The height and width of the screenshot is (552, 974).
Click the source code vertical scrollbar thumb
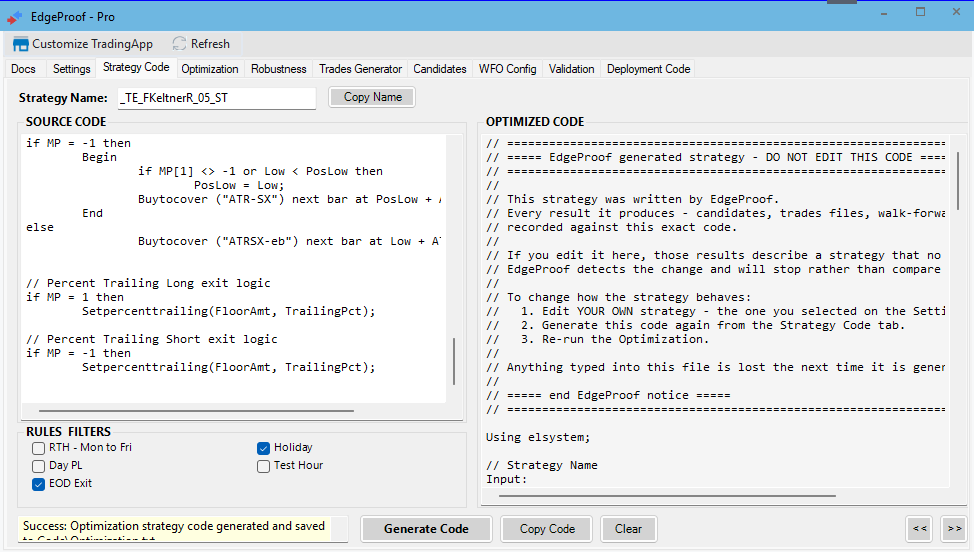[454, 361]
